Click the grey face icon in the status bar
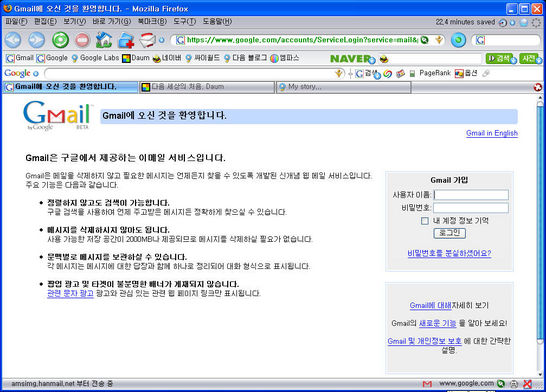546x392 pixels. pos(514,384)
